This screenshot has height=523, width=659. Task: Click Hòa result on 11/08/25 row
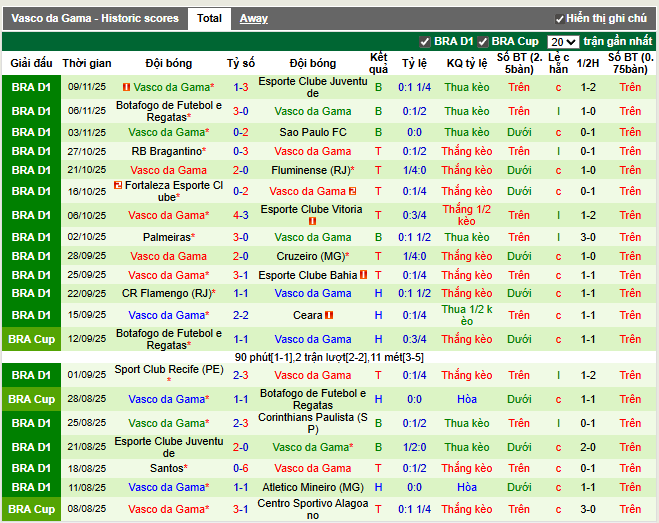click(467, 487)
